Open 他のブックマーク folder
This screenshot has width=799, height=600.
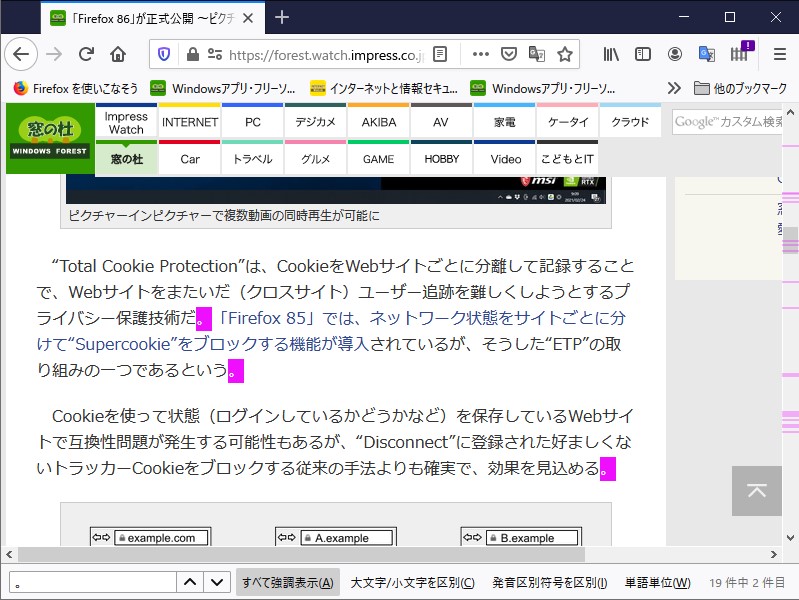[x=740, y=88]
